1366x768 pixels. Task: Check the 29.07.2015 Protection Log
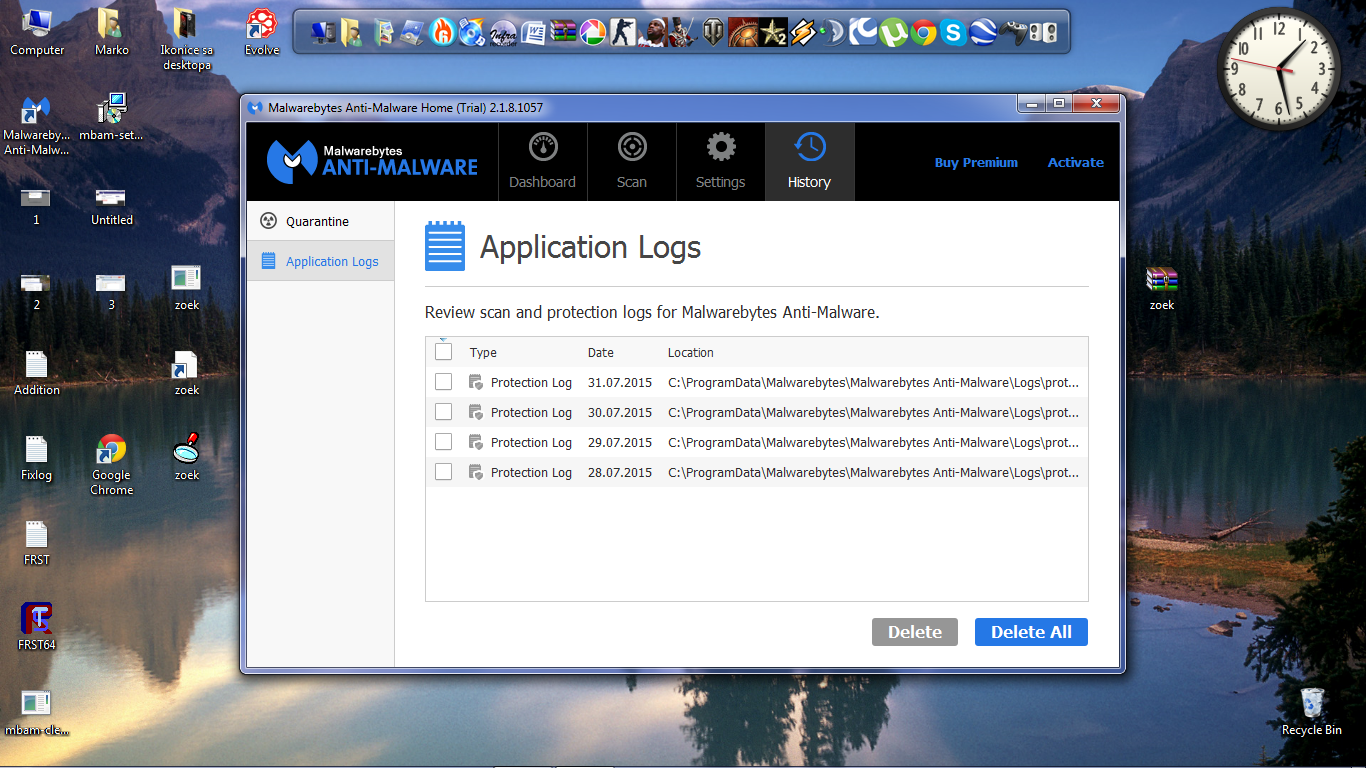click(443, 442)
